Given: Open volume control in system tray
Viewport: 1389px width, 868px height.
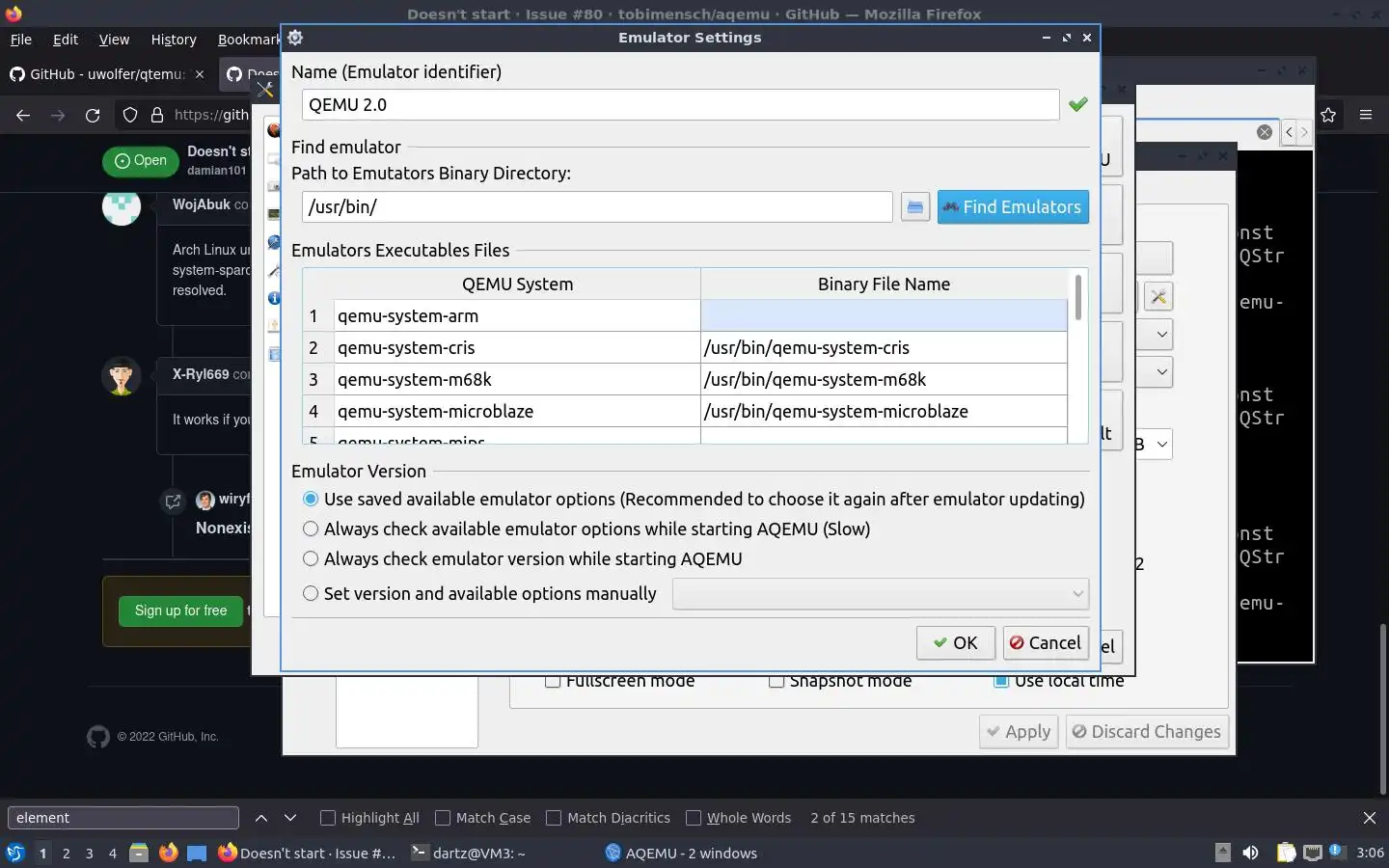Looking at the screenshot, I should pos(1250,853).
